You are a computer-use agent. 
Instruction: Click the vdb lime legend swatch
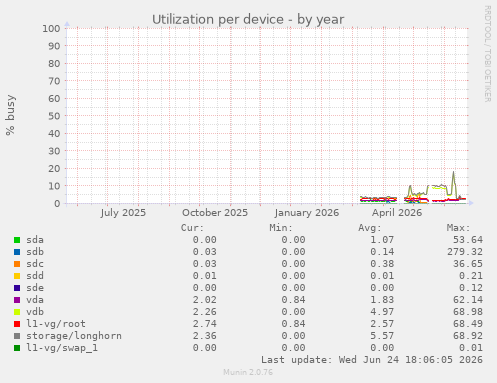click(x=17, y=312)
